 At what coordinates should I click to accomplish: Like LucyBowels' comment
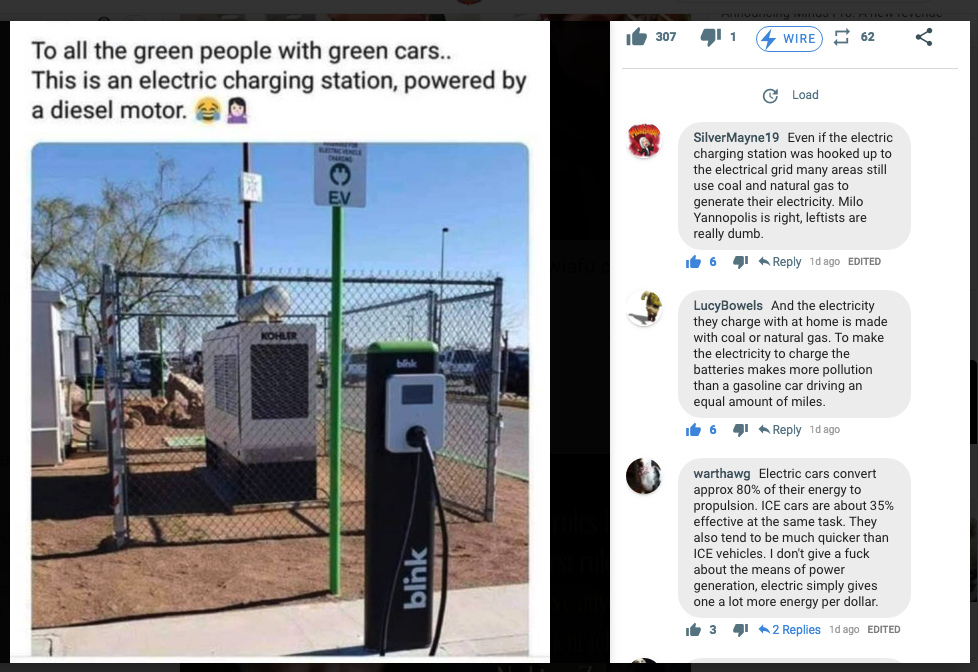pos(694,430)
